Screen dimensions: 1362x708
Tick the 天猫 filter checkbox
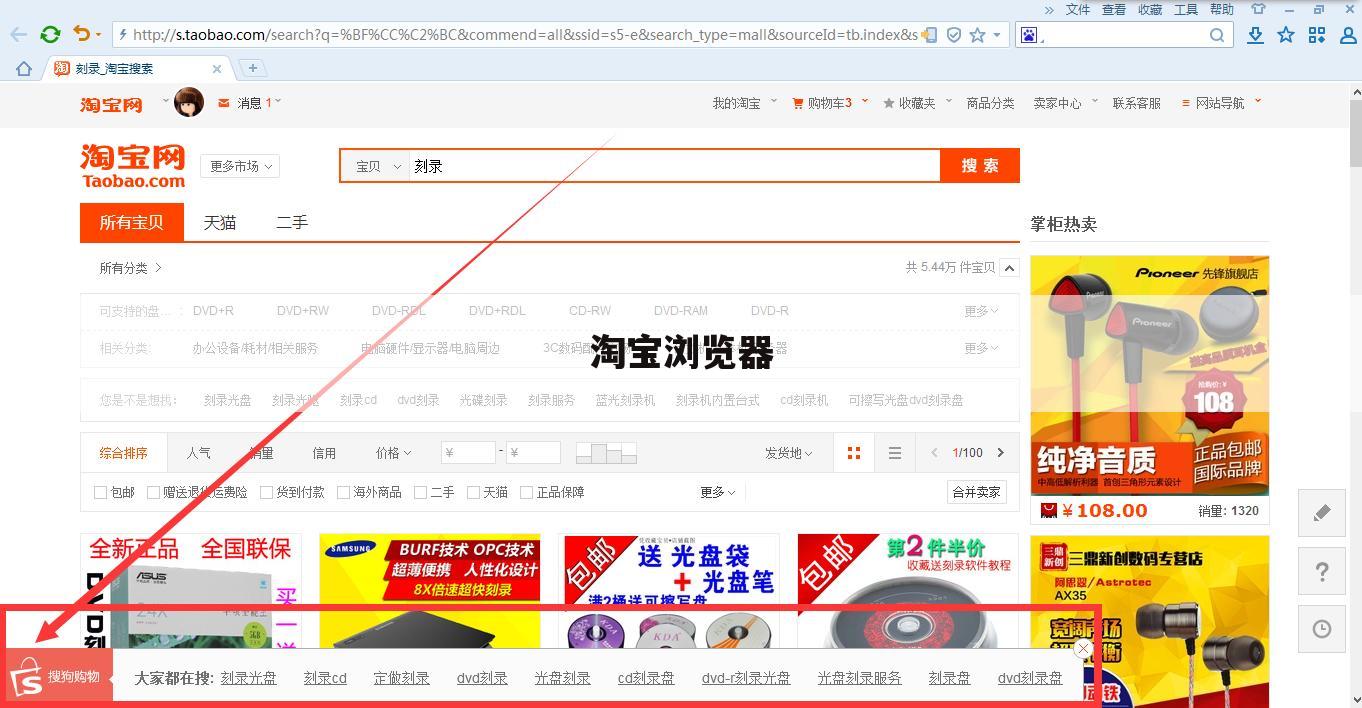(473, 492)
